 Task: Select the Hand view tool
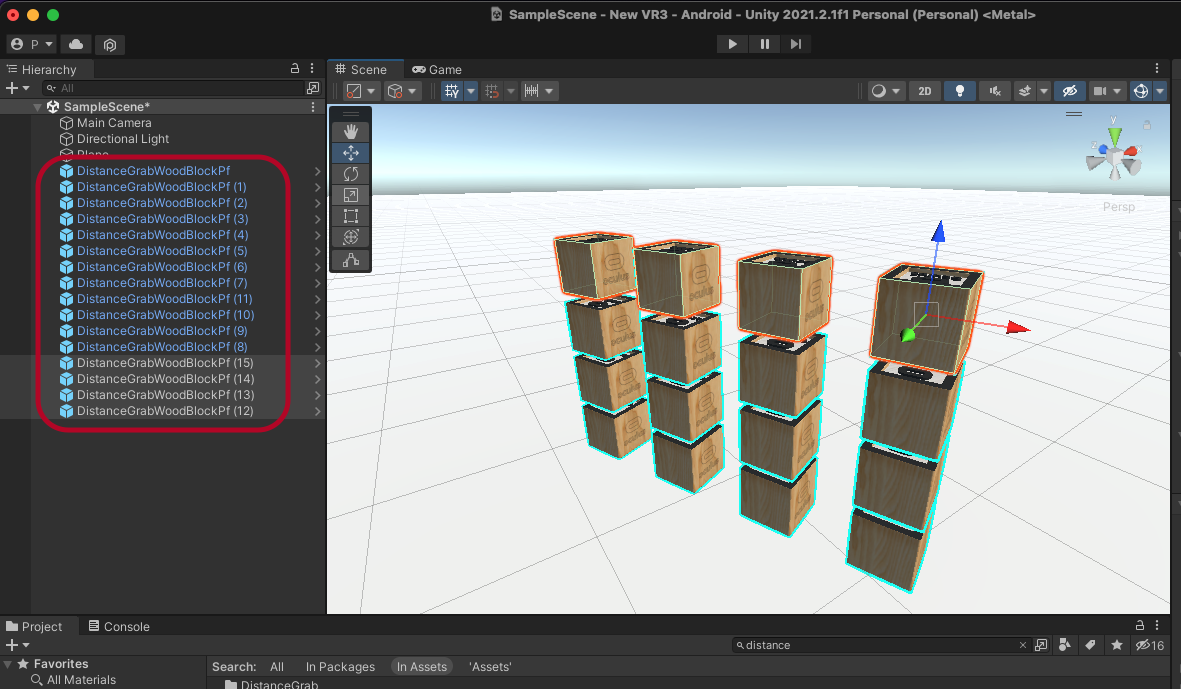tap(350, 132)
